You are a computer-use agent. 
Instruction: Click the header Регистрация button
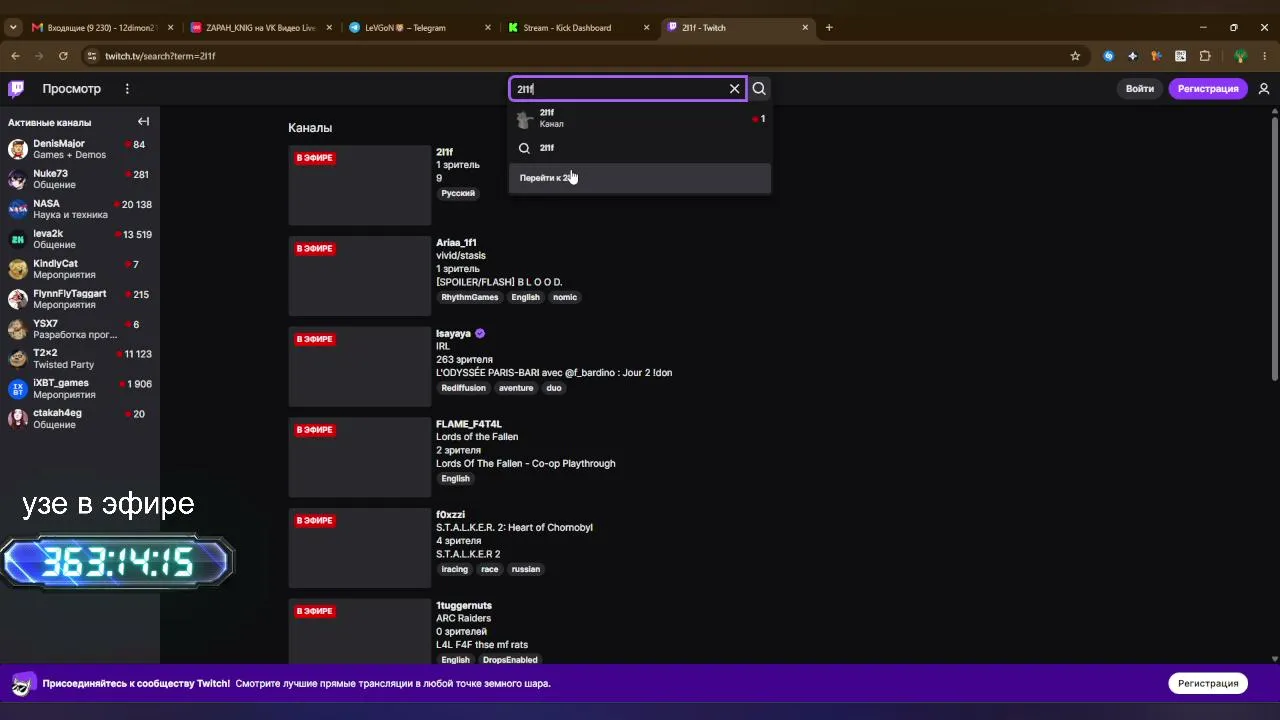click(x=1208, y=89)
